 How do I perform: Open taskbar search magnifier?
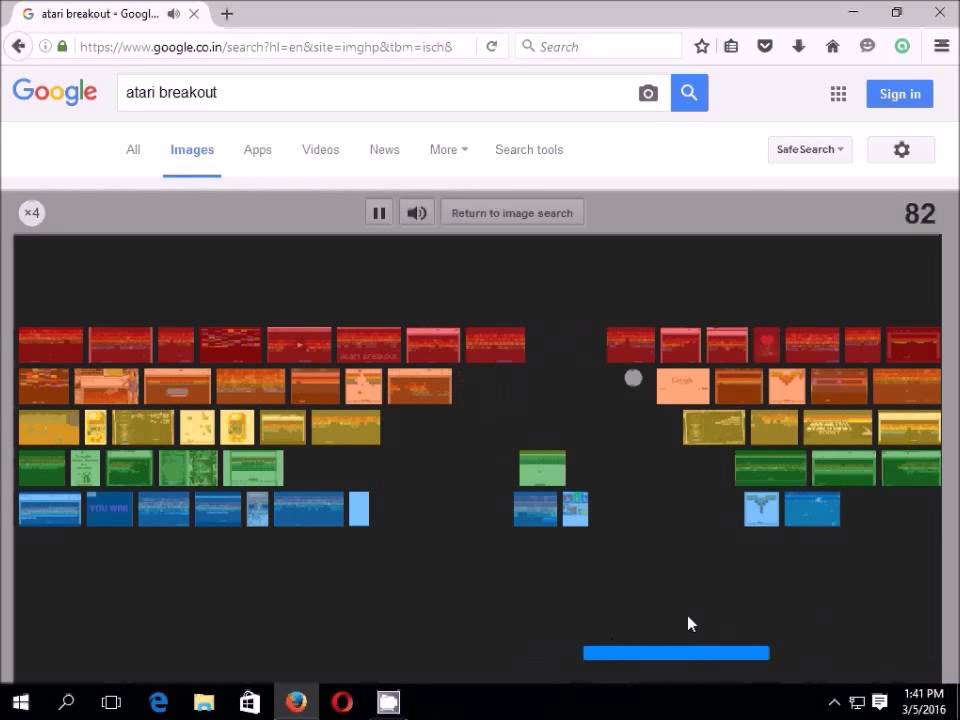(x=66, y=702)
